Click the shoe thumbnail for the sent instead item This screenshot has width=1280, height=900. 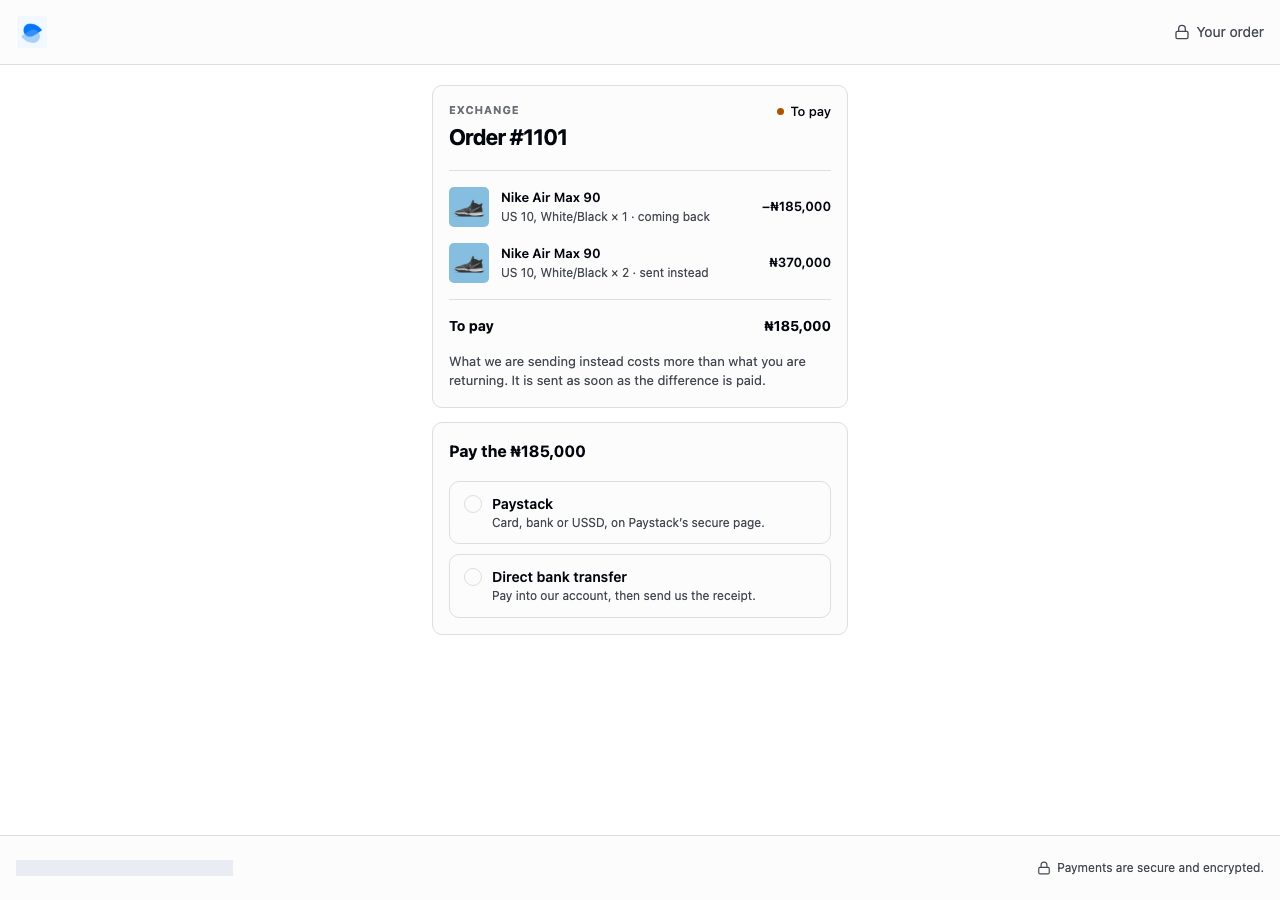(469, 263)
